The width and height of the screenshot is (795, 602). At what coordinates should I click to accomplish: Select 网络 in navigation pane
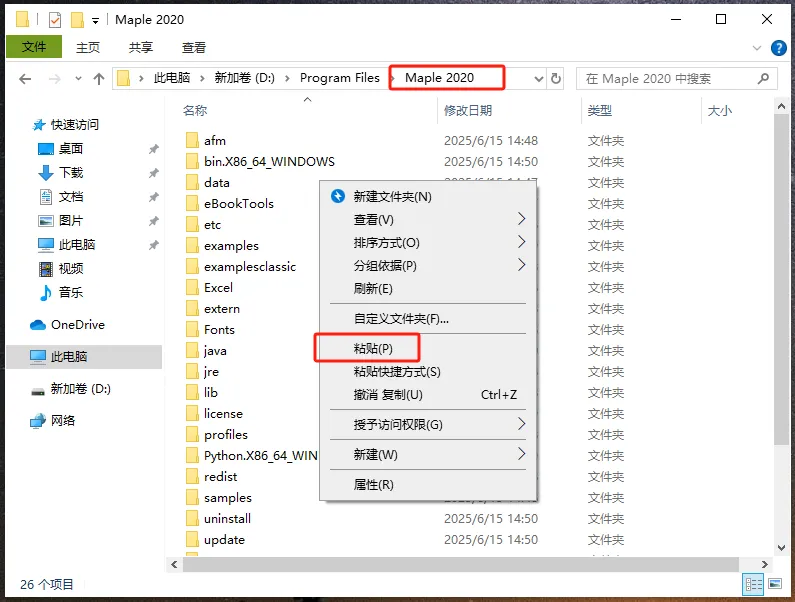[x=62, y=420]
